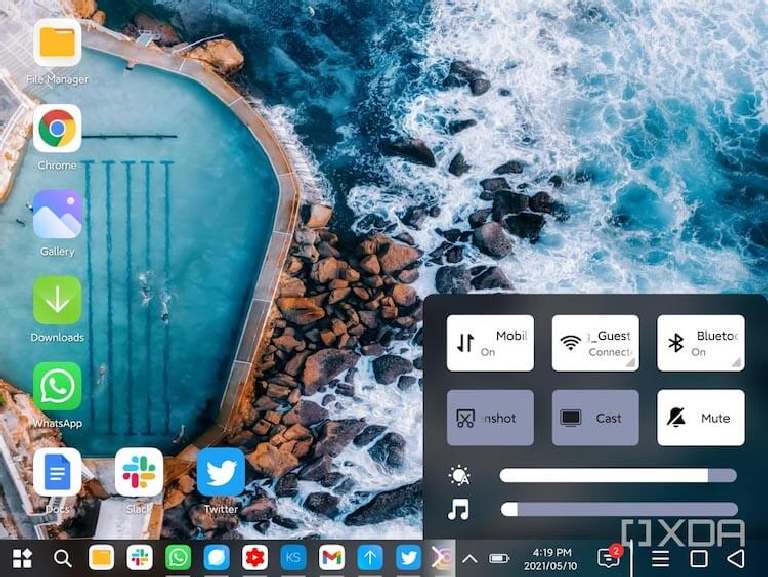Open the File Manager desktop icon
Viewport: 768px width, 577px height.
point(57,43)
